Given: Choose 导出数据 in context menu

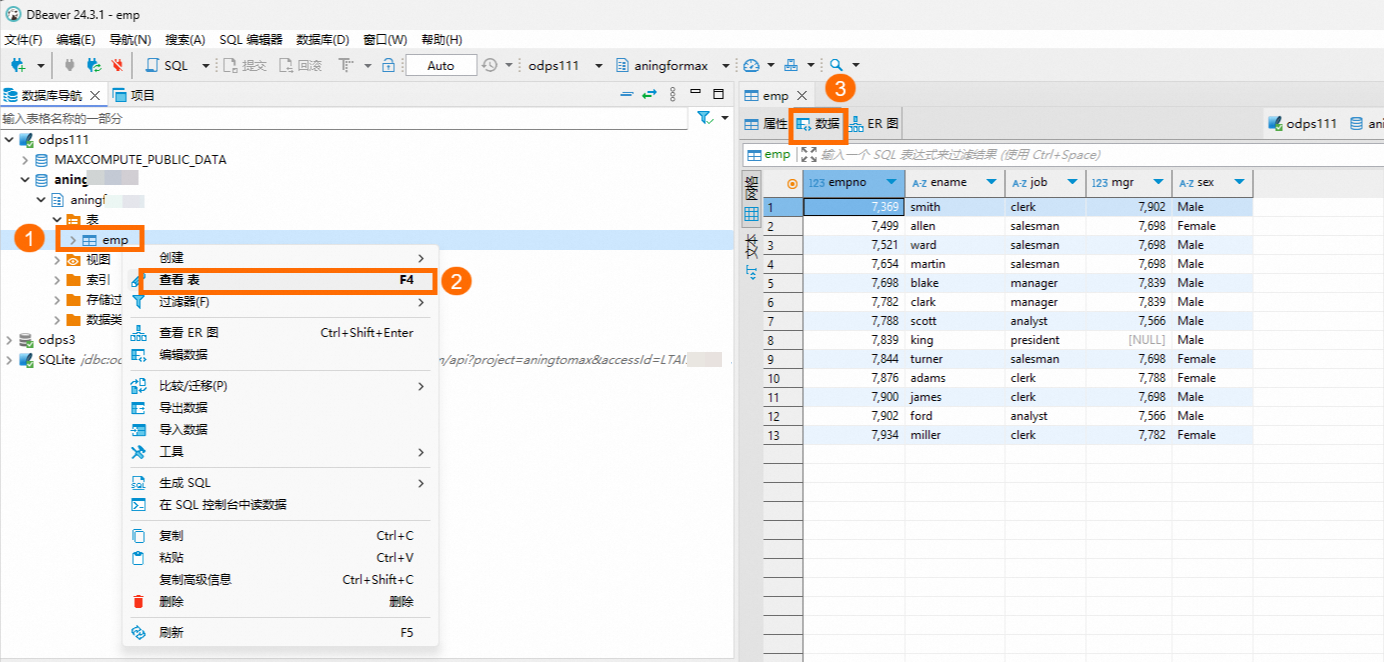Looking at the screenshot, I should (282, 408).
